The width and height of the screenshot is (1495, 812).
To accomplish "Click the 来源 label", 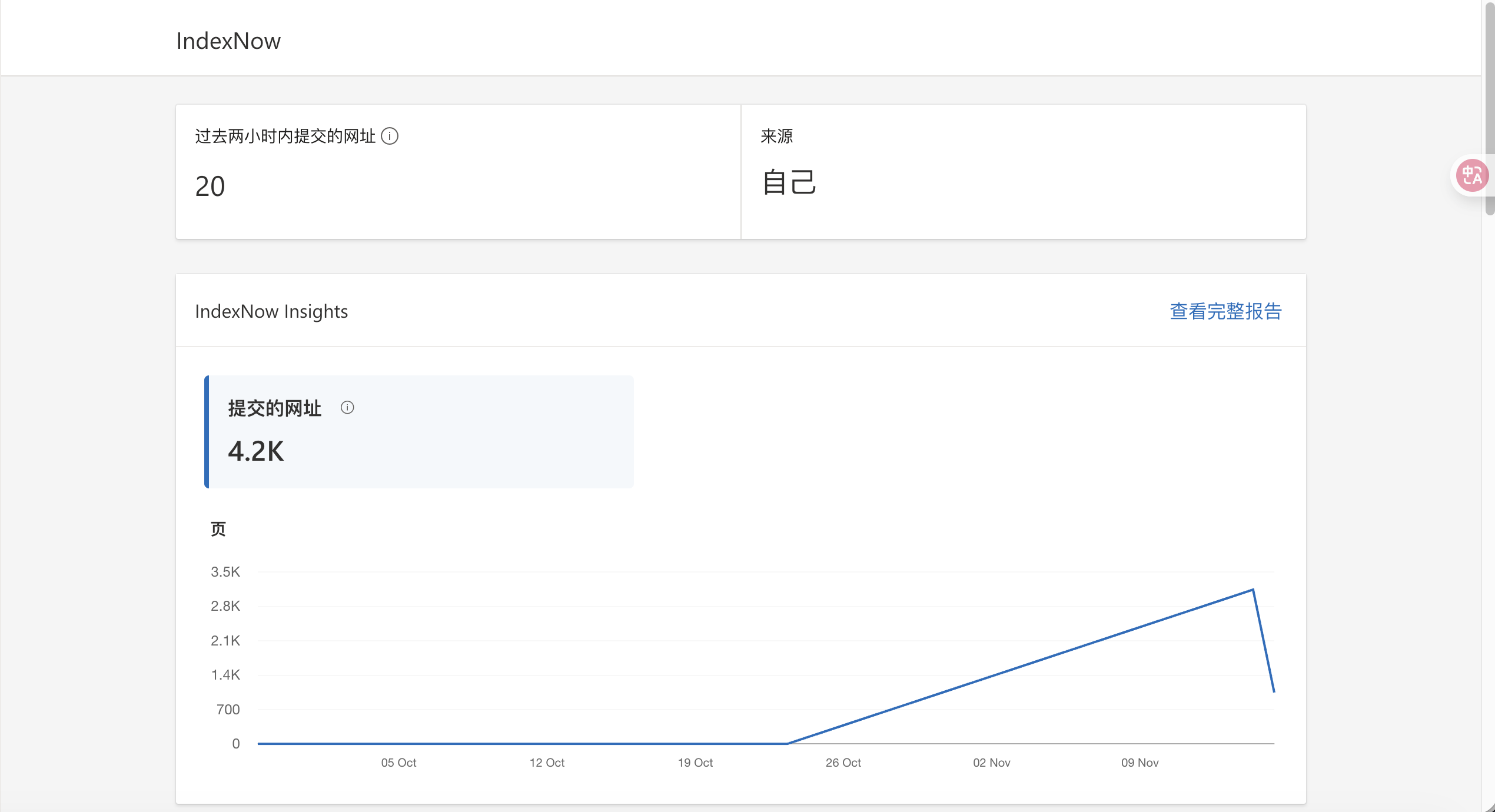I will point(776,137).
